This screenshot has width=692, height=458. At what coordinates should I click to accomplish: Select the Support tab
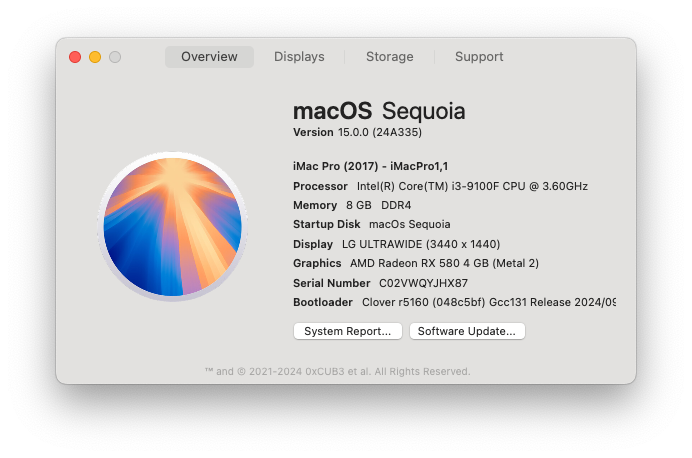click(479, 57)
